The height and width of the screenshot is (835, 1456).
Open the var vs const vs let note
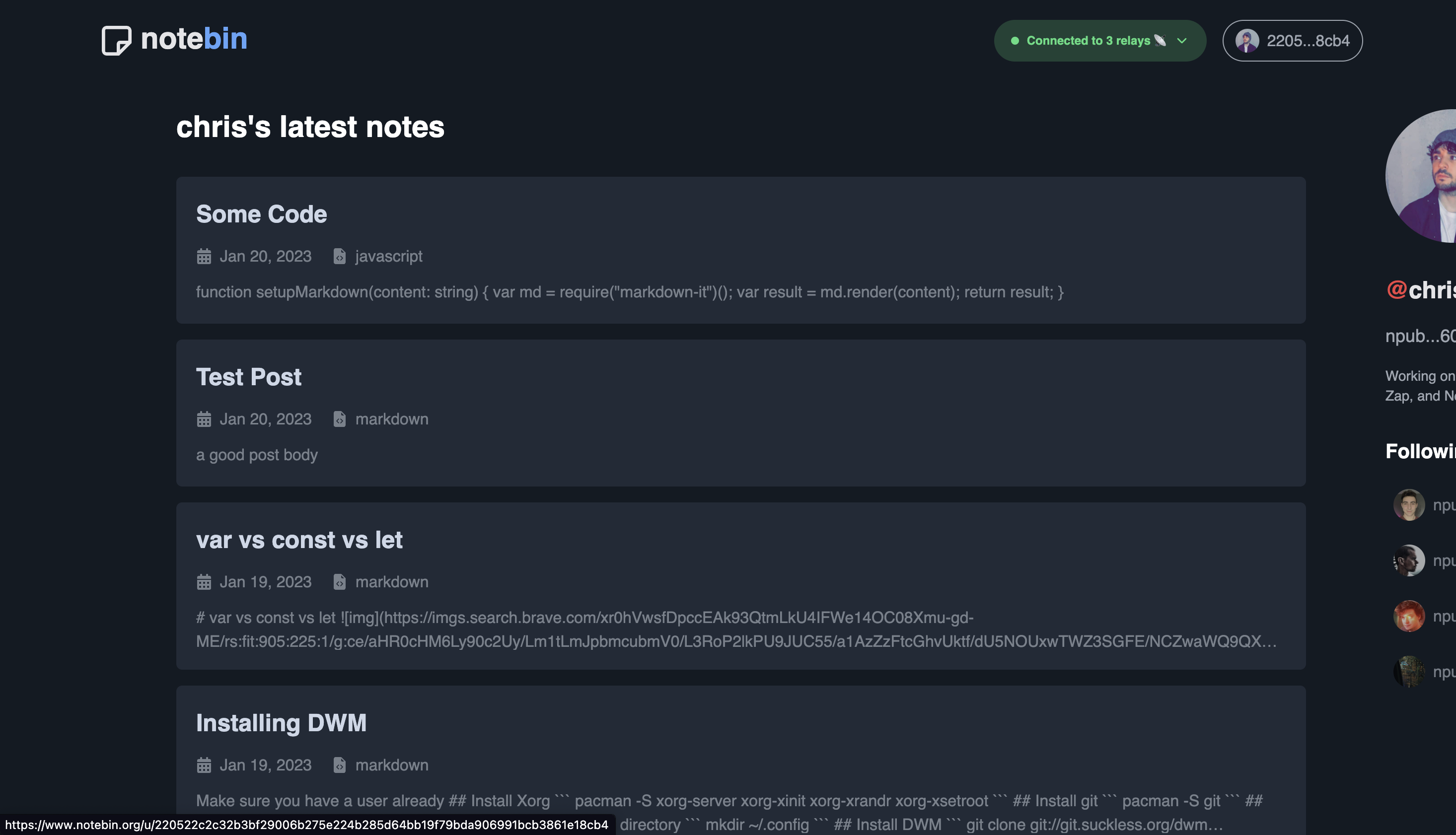click(299, 540)
